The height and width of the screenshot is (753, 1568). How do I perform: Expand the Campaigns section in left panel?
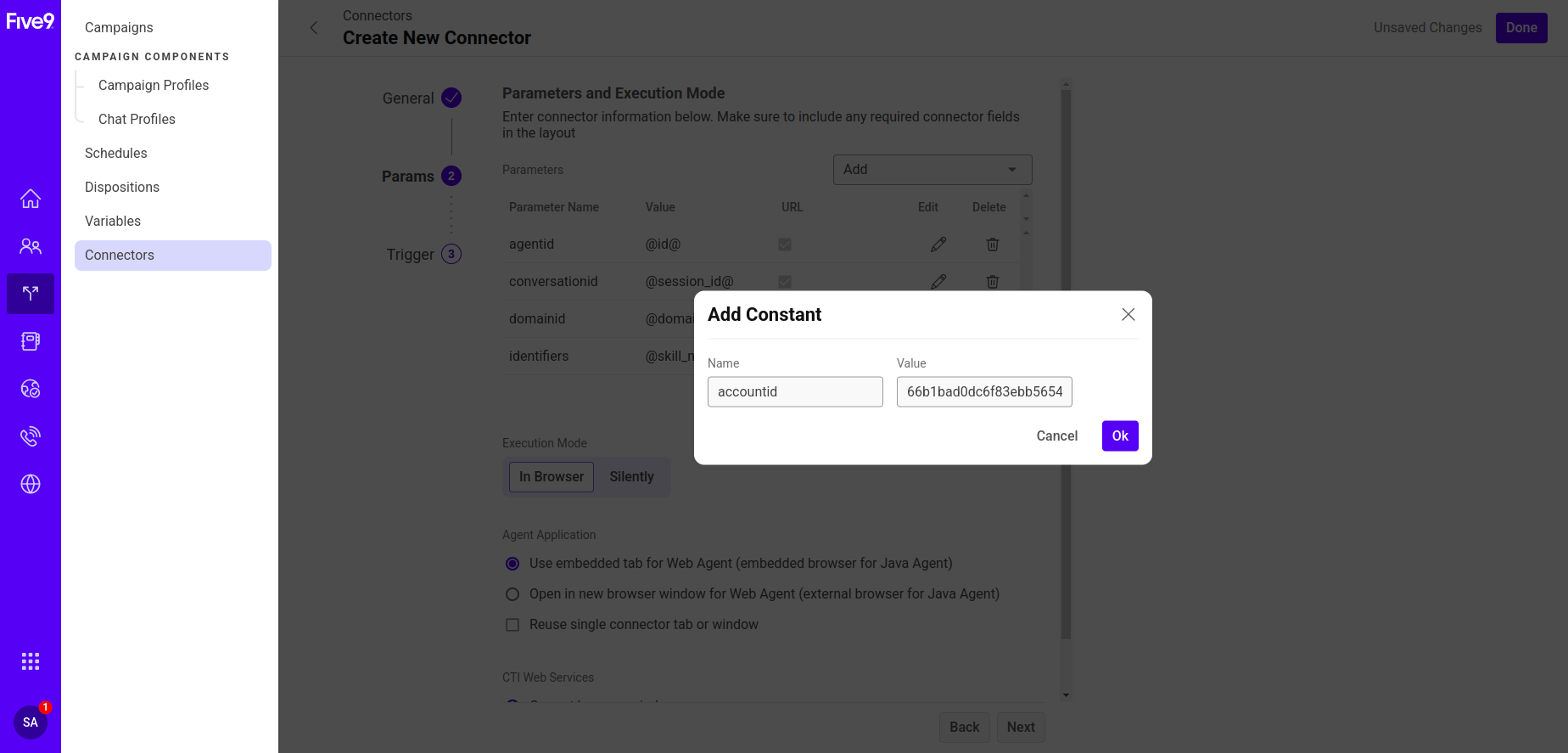(x=118, y=27)
